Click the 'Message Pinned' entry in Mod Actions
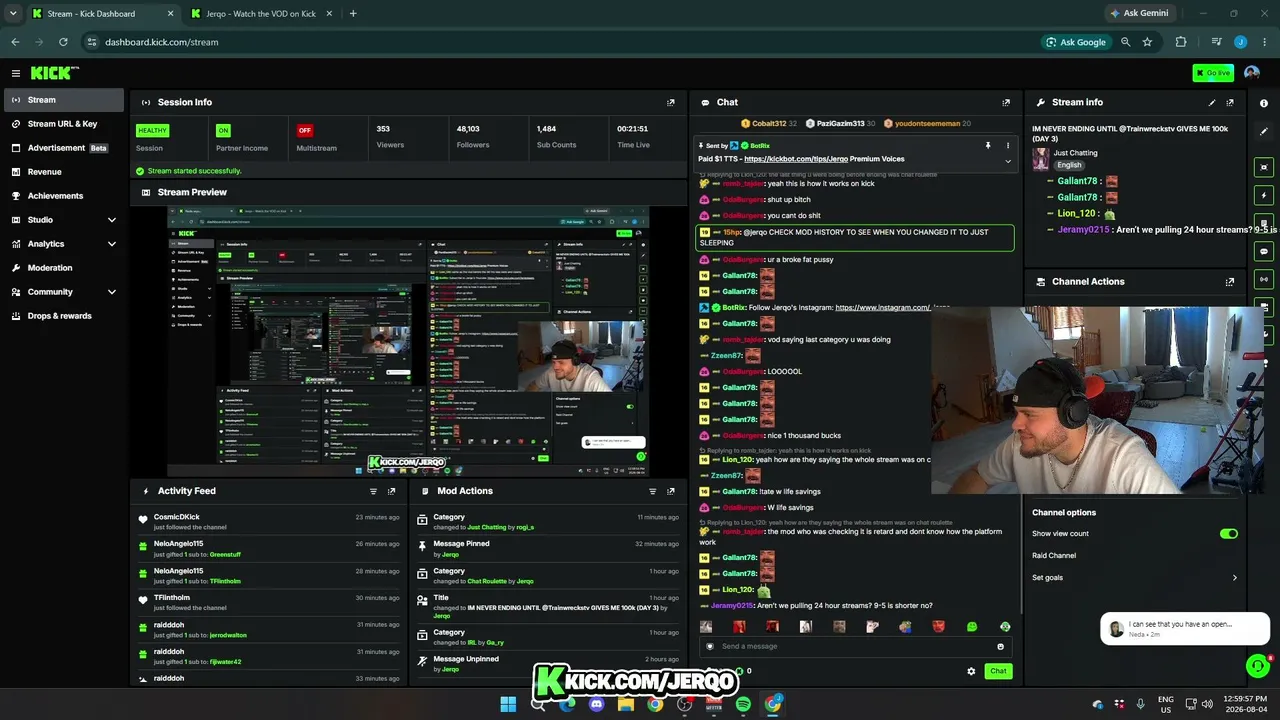The width and height of the screenshot is (1280, 720). coord(546,549)
